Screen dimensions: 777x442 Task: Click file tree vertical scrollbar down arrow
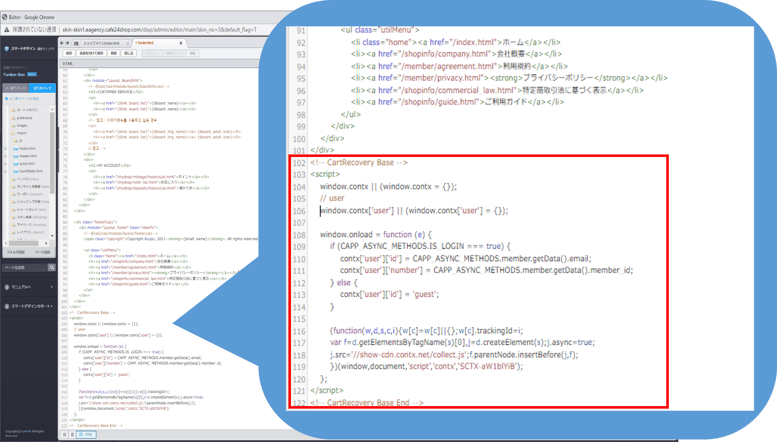[x=52, y=236]
